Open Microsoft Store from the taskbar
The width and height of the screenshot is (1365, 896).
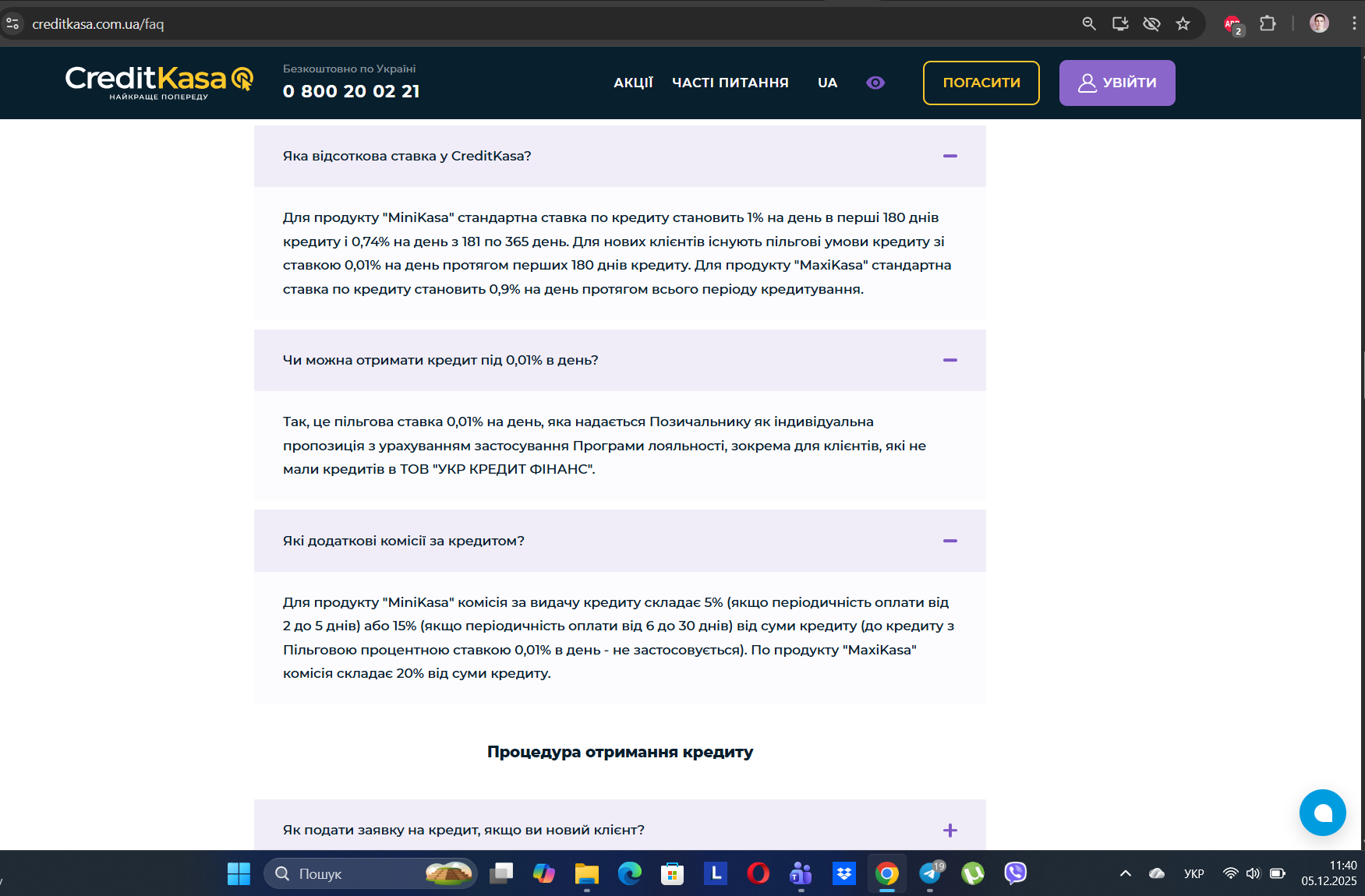point(672,873)
